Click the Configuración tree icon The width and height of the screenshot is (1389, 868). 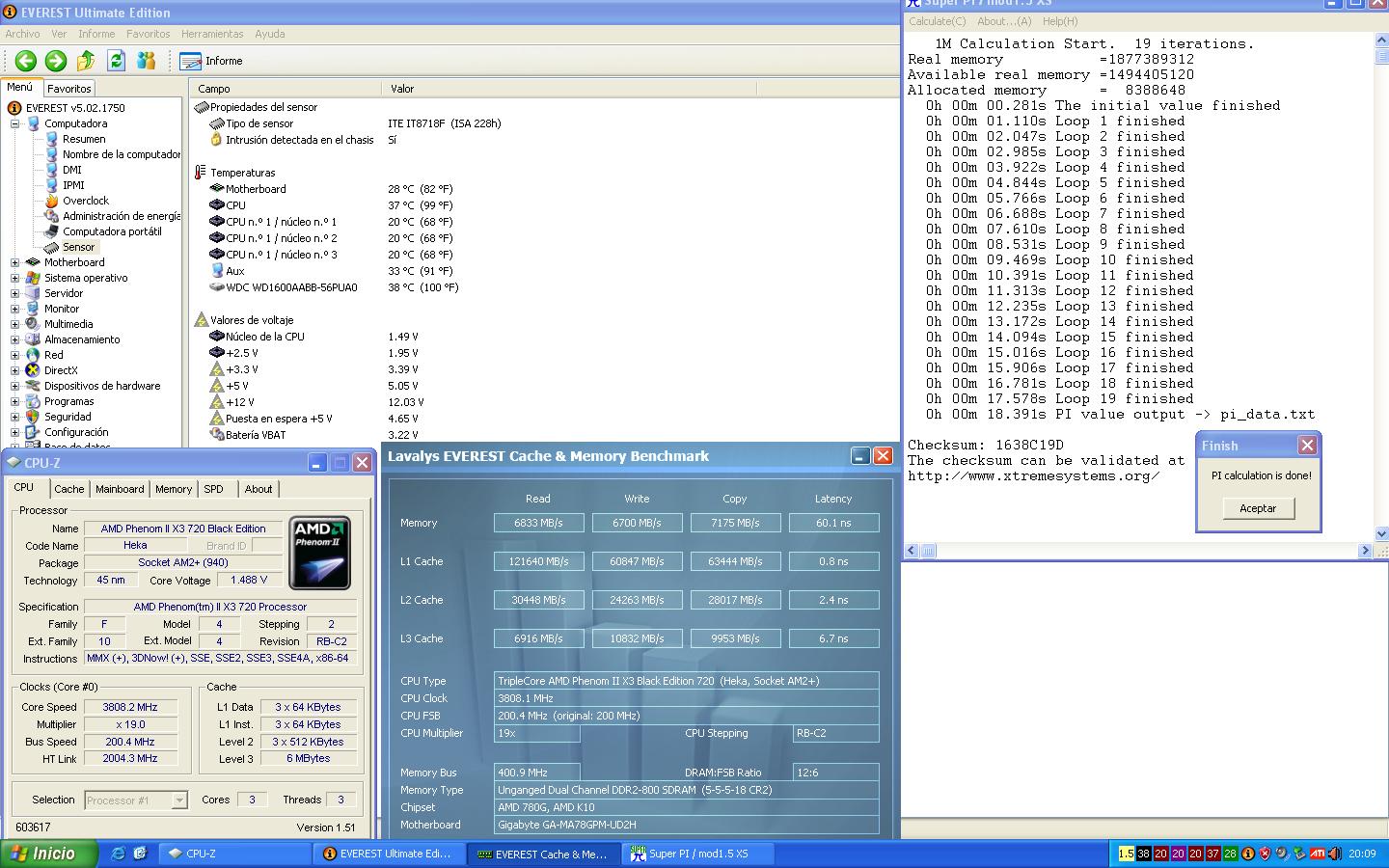click(x=33, y=432)
